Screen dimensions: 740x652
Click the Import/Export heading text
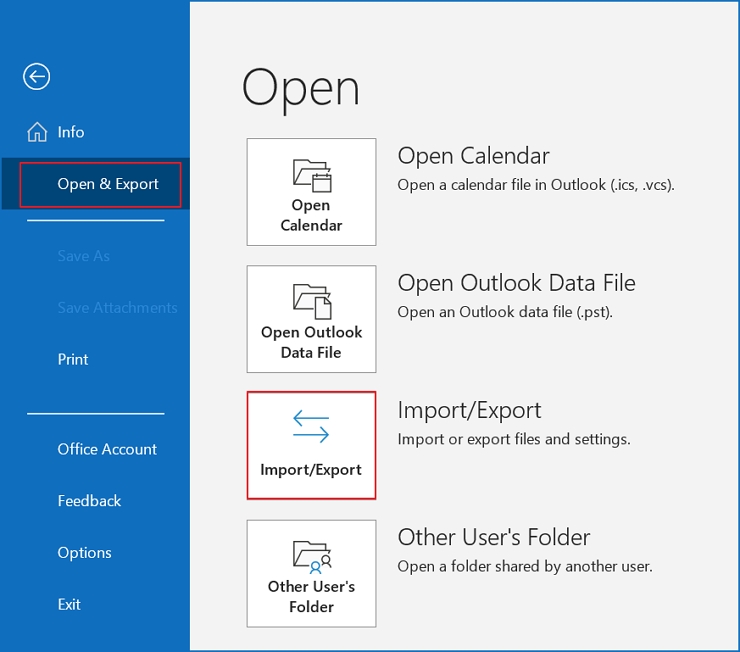tap(469, 410)
